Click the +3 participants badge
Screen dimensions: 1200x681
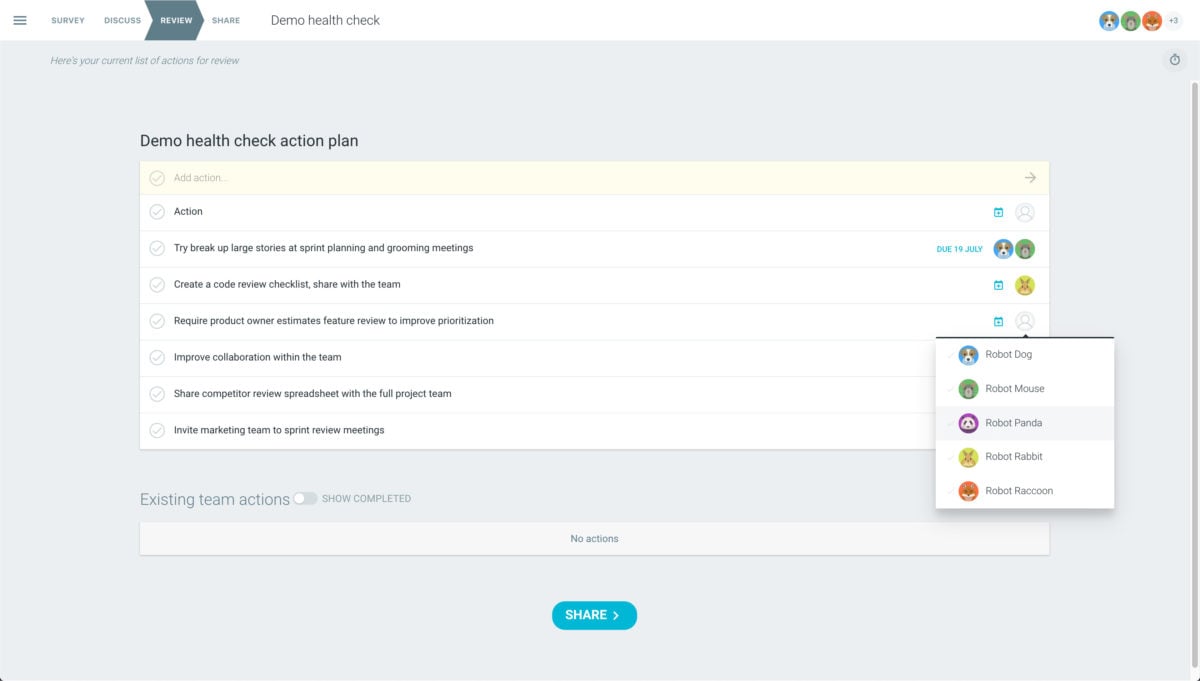pyautogui.click(x=1174, y=21)
